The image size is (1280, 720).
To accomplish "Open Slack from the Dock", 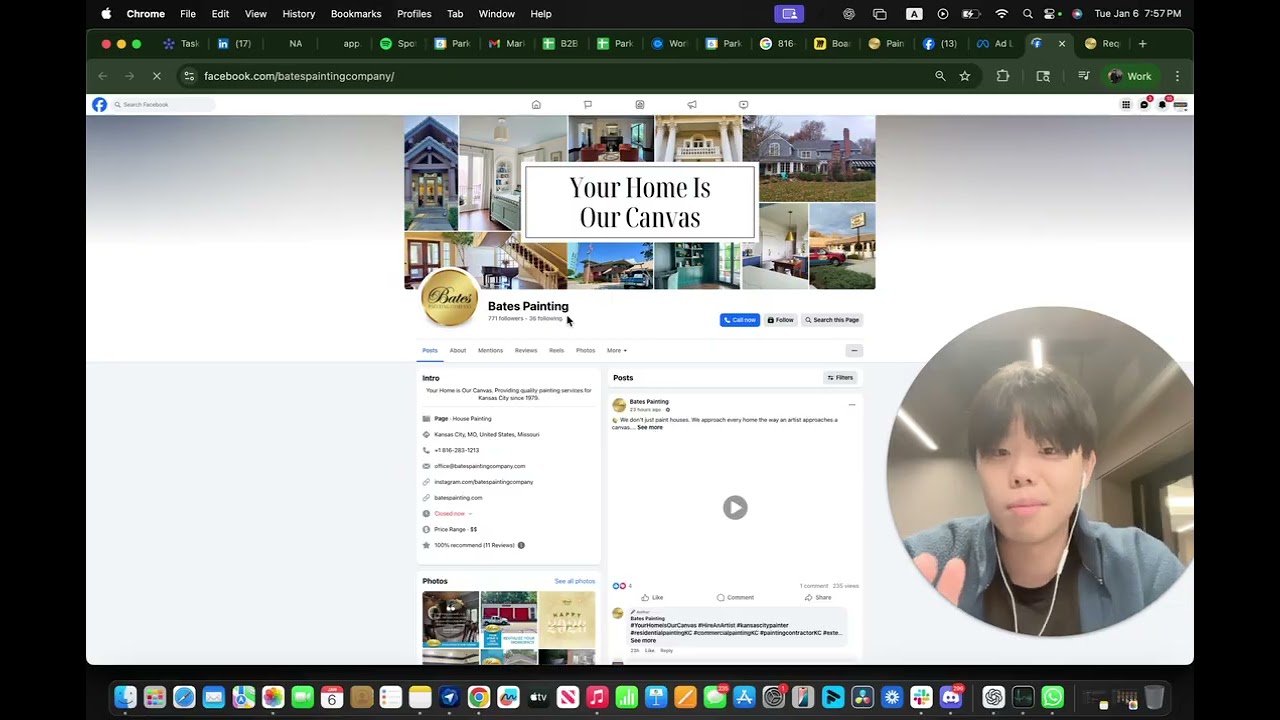I will click(x=921, y=697).
